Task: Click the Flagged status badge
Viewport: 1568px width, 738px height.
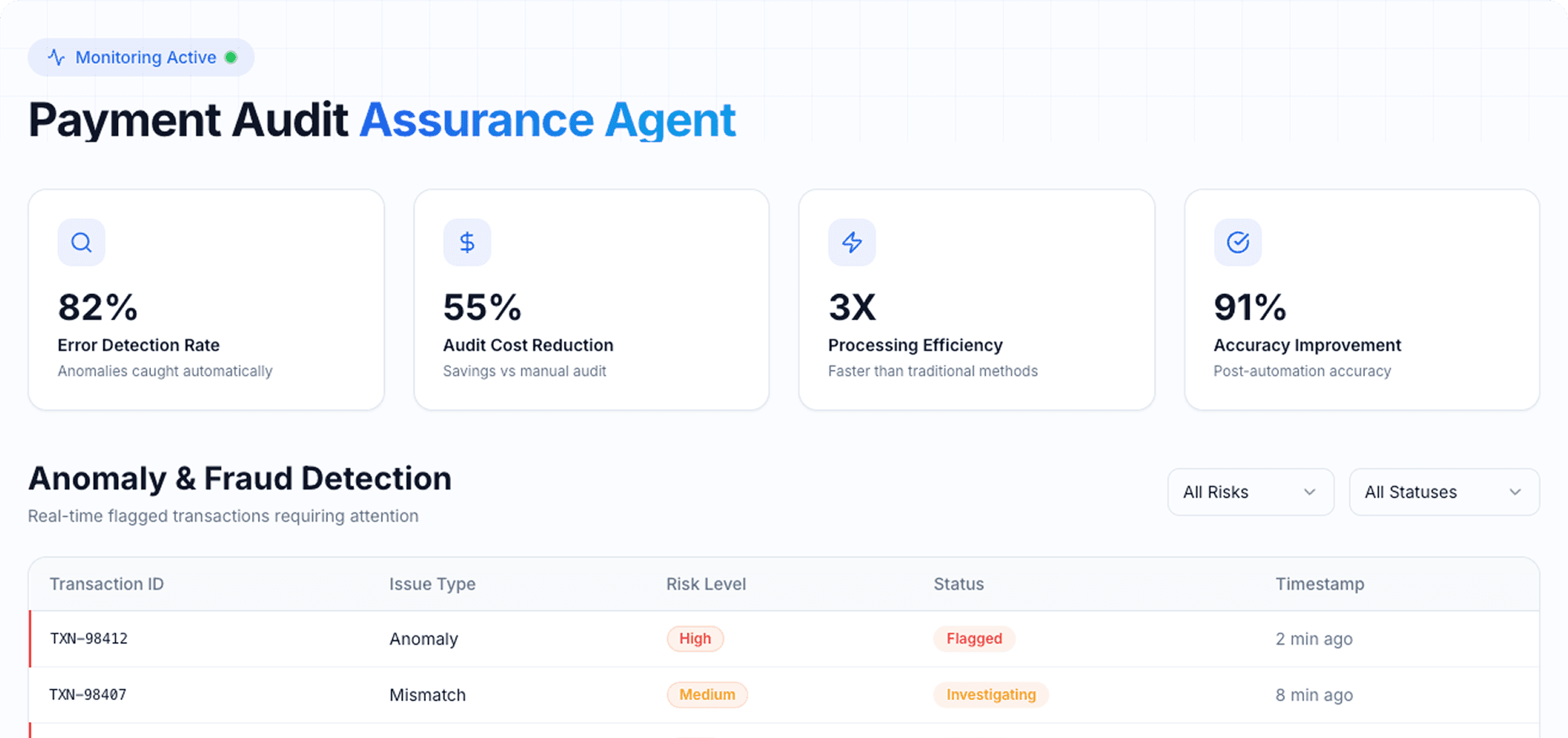Action: pos(975,639)
